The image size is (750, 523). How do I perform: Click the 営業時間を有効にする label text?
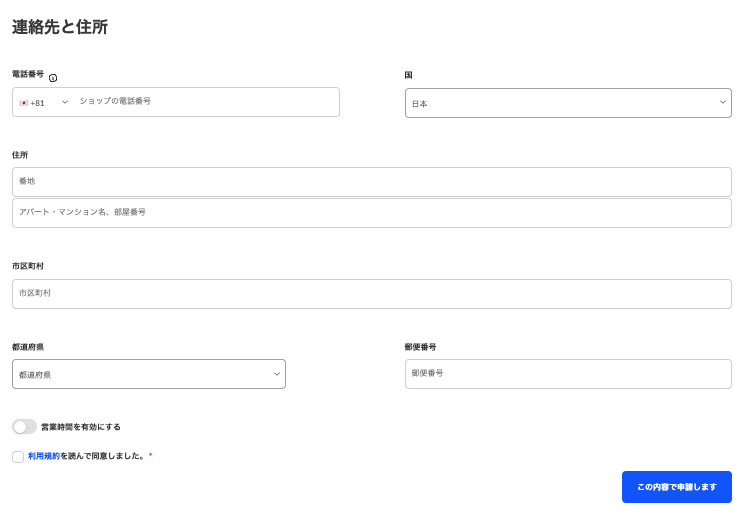pyautogui.click(x=81, y=427)
